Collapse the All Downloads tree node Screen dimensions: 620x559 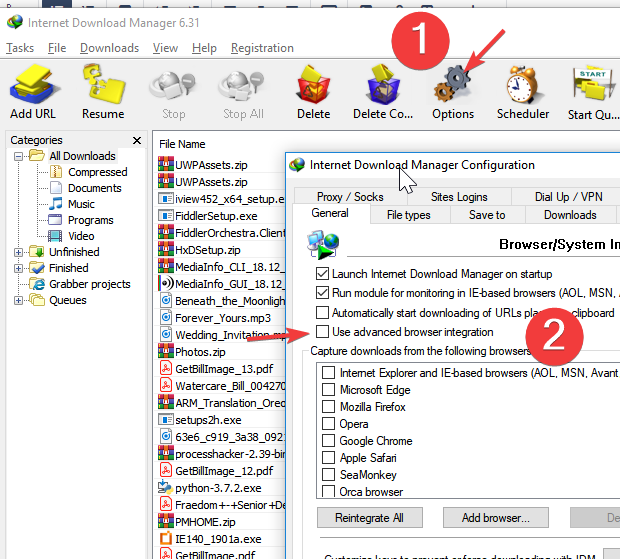coord(18,157)
